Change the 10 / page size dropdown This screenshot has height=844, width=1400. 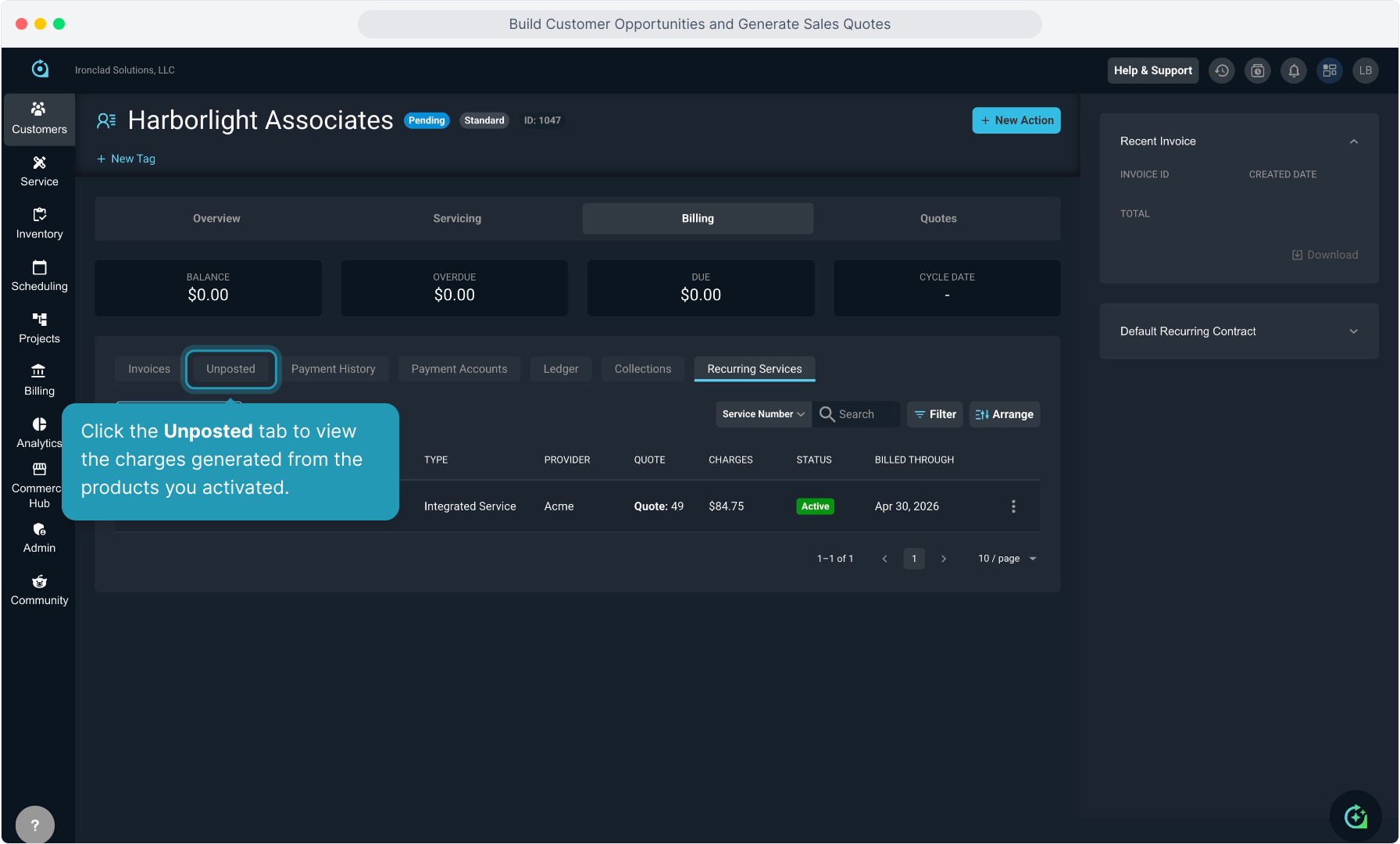pyautogui.click(x=1007, y=559)
